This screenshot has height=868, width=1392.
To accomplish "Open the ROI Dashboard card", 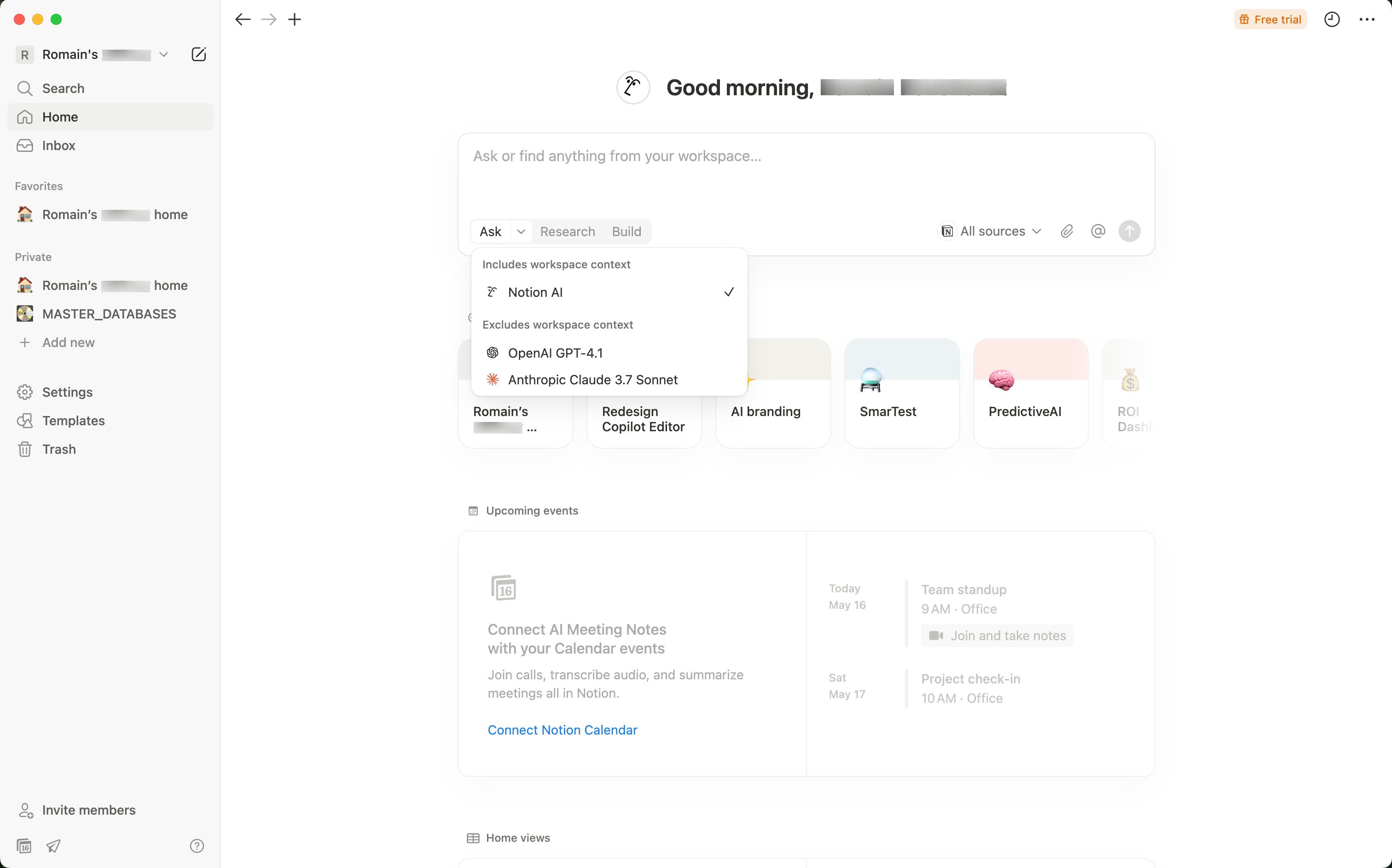I will pyautogui.click(x=1129, y=393).
